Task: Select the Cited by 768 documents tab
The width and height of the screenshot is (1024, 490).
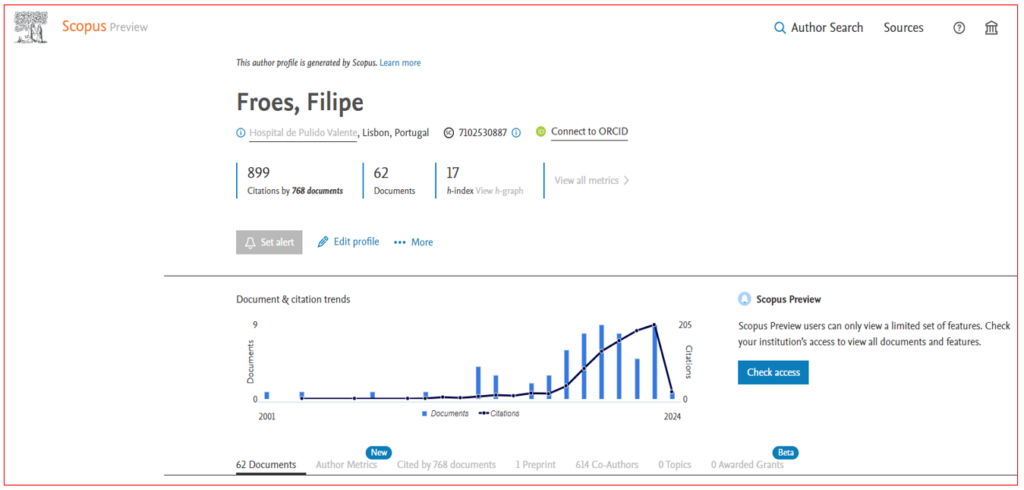Action: (x=446, y=465)
